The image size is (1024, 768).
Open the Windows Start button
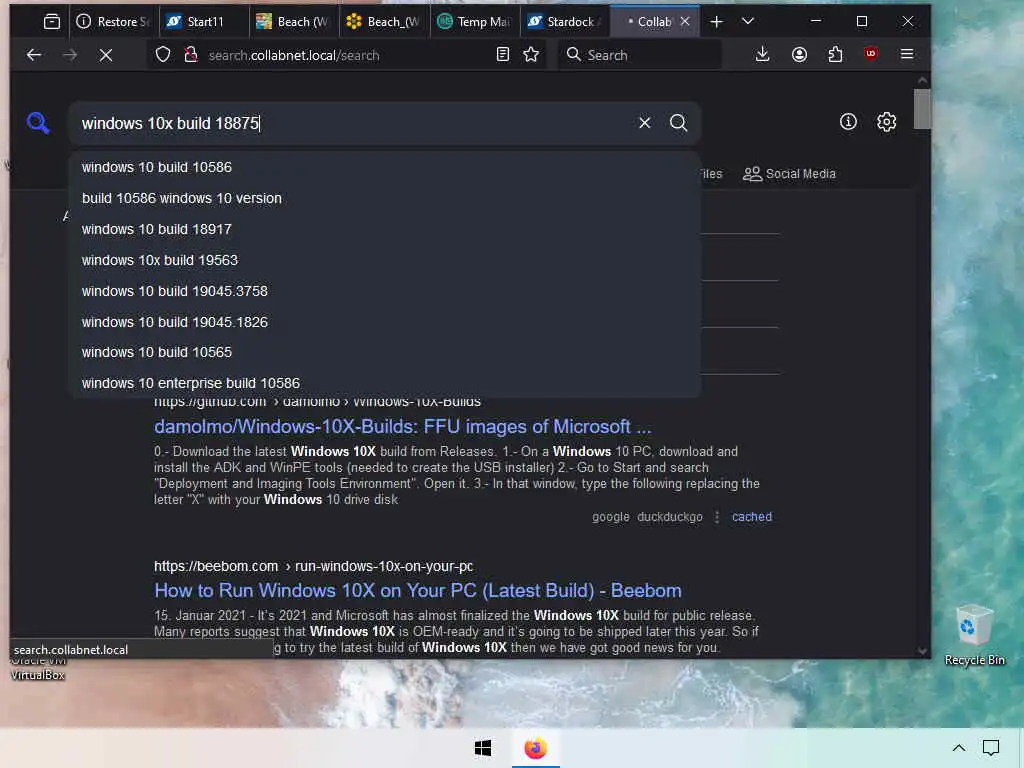tap(483, 748)
